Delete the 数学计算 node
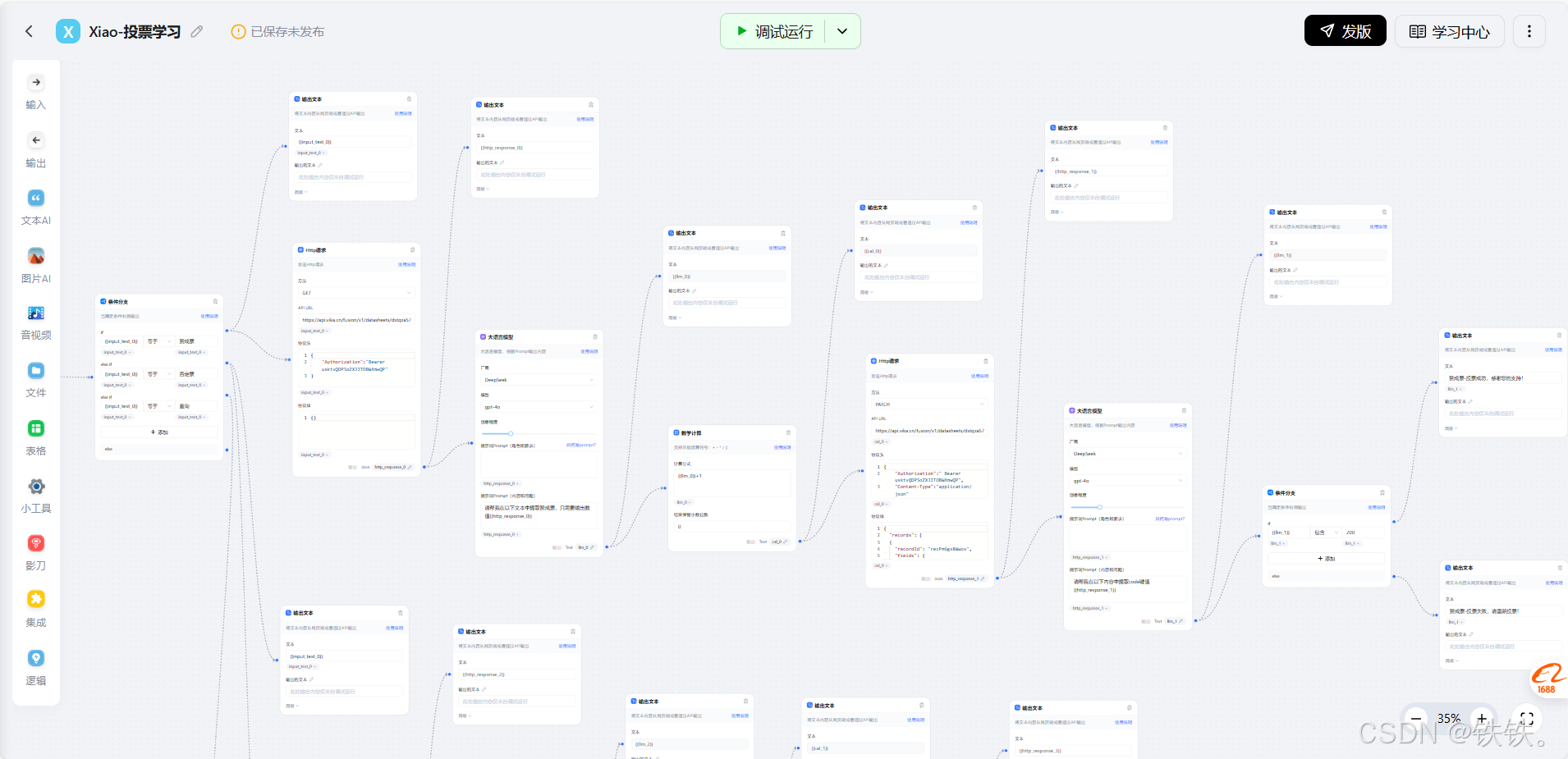Image resolution: width=1568 pixels, height=759 pixels. 788,432
